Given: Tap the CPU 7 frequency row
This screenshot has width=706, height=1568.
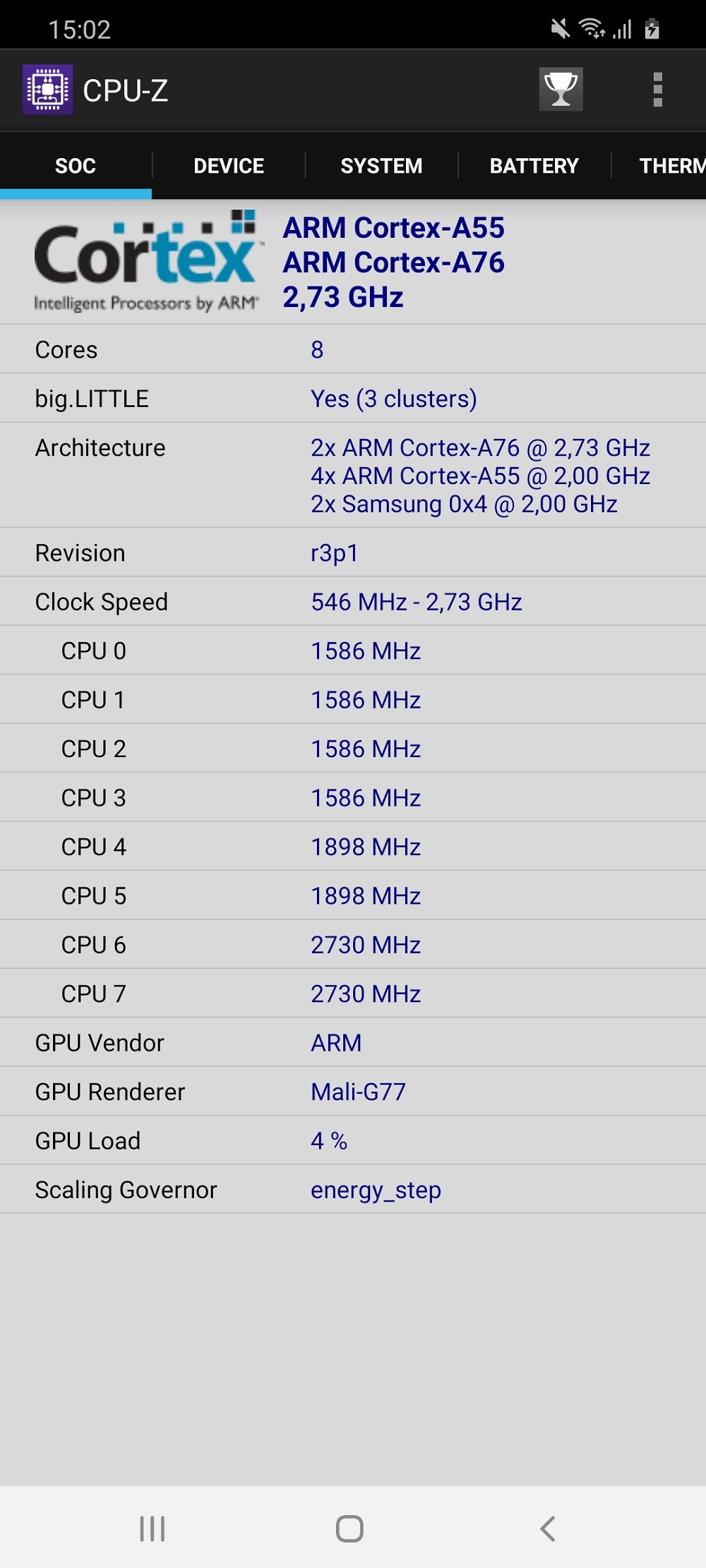Looking at the screenshot, I should coord(353,994).
